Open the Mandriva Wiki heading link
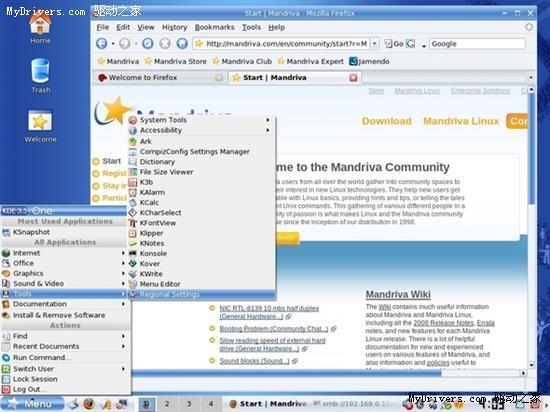Screen dimensions: 550x412 (x=398, y=294)
